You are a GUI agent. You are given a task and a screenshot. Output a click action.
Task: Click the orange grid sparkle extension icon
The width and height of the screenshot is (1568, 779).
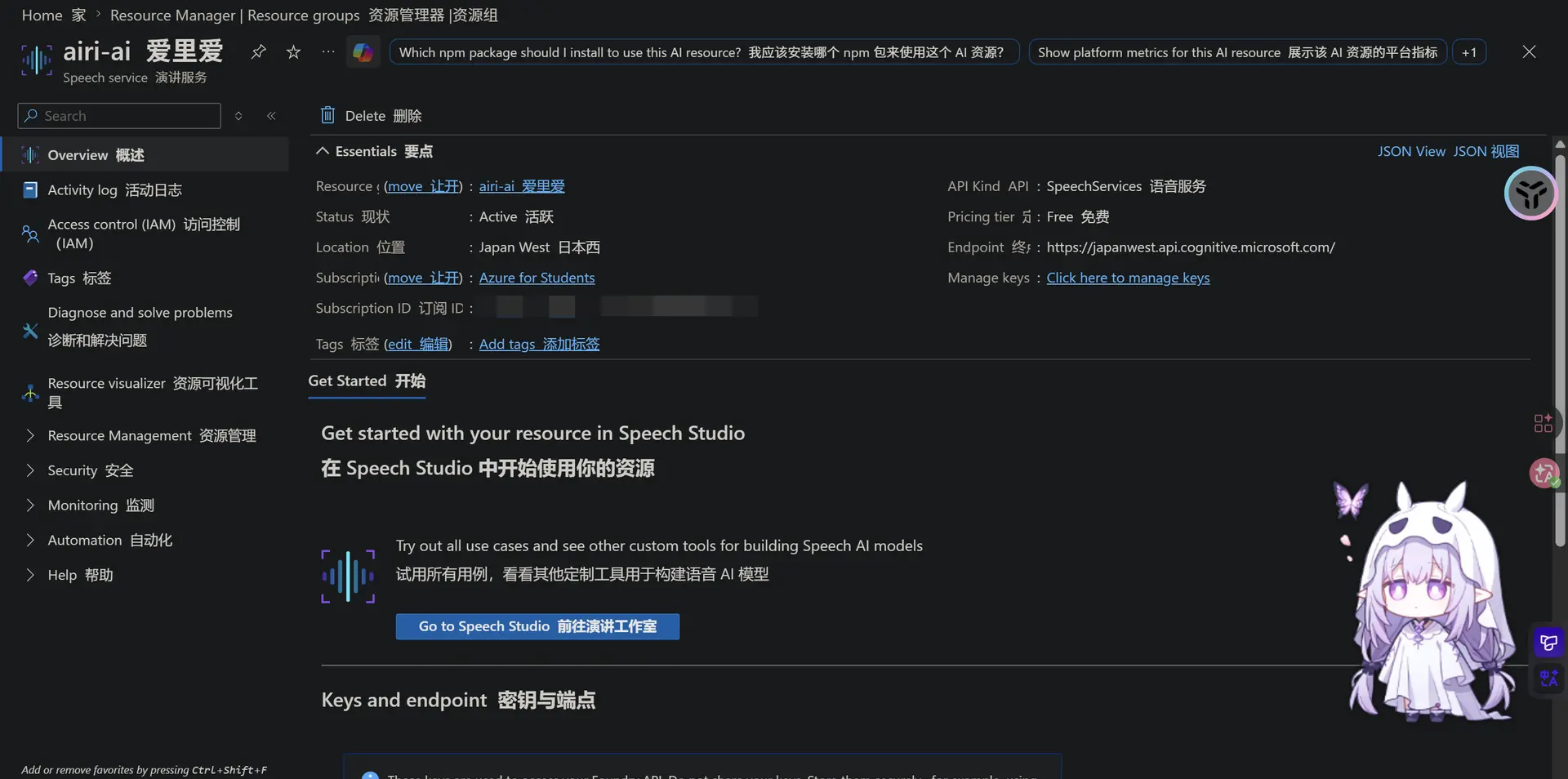[1543, 423]
